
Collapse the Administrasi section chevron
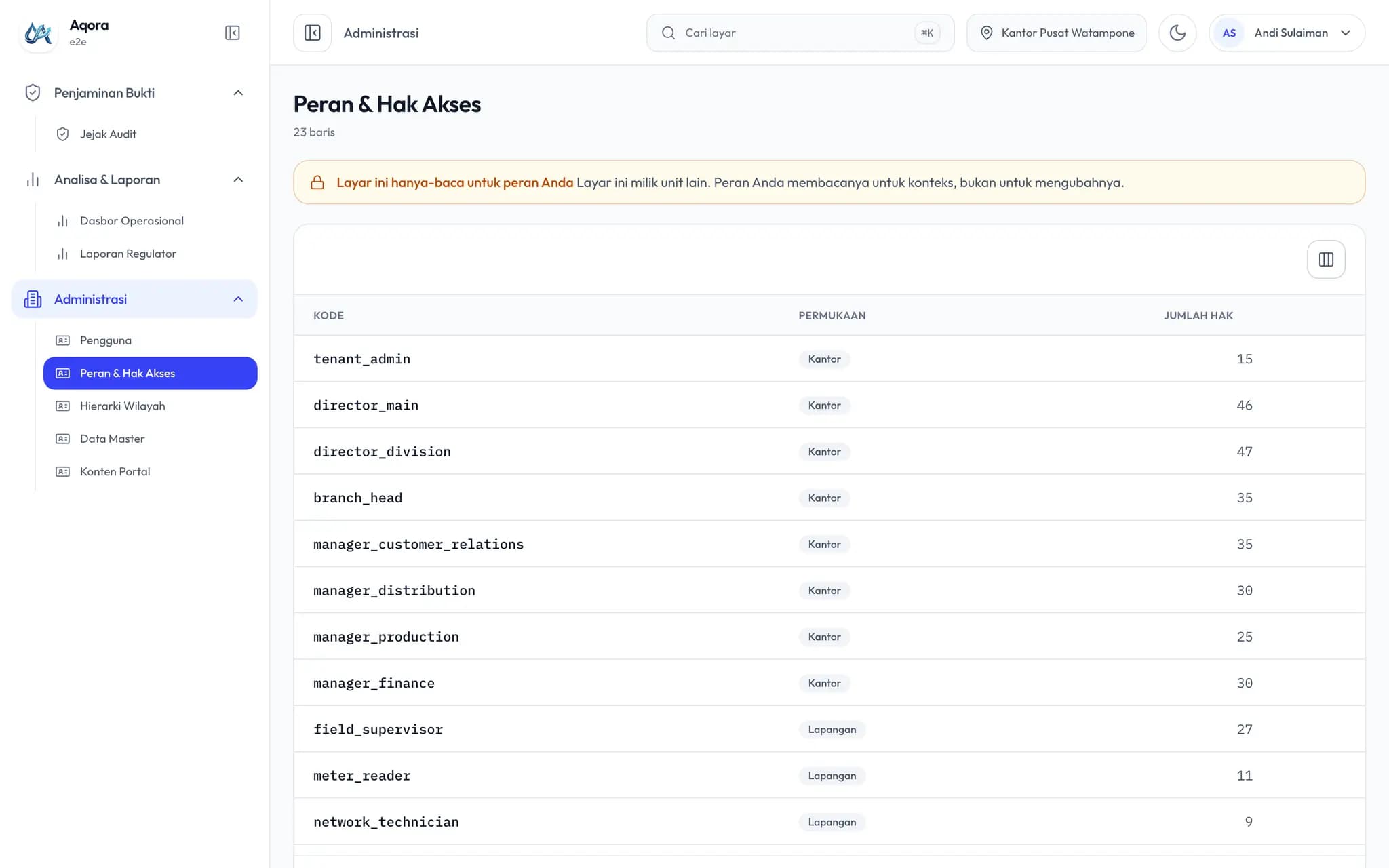tap(238, 299)
